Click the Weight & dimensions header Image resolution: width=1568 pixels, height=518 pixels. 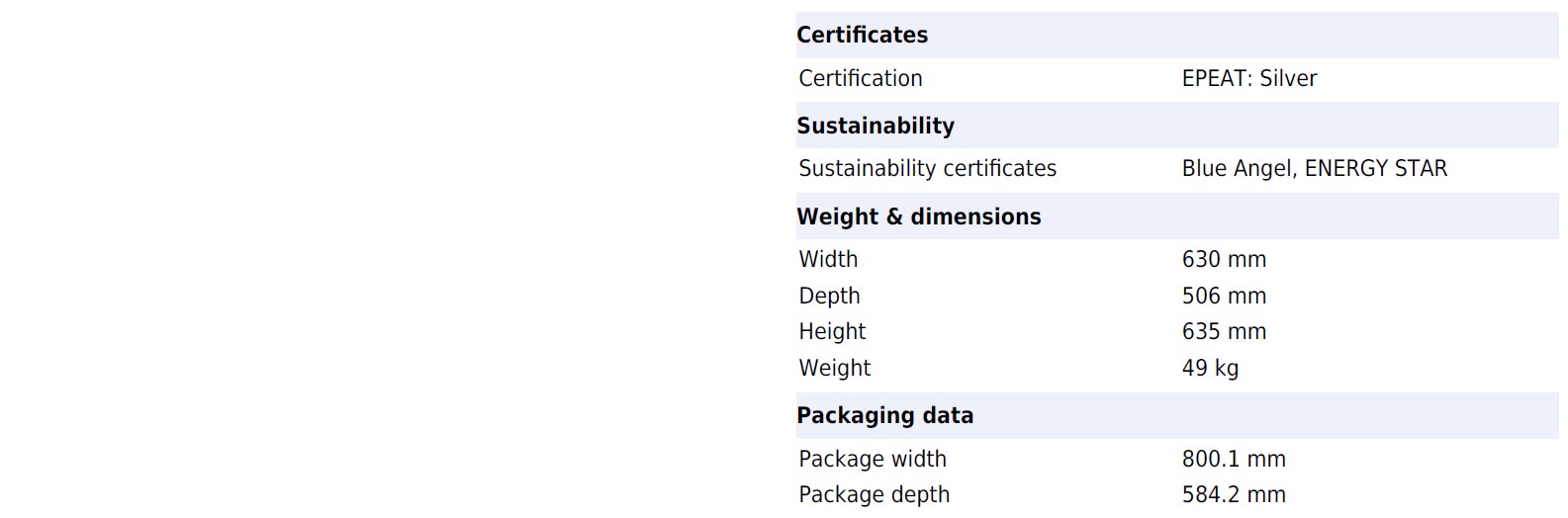[x=918, y=217]
